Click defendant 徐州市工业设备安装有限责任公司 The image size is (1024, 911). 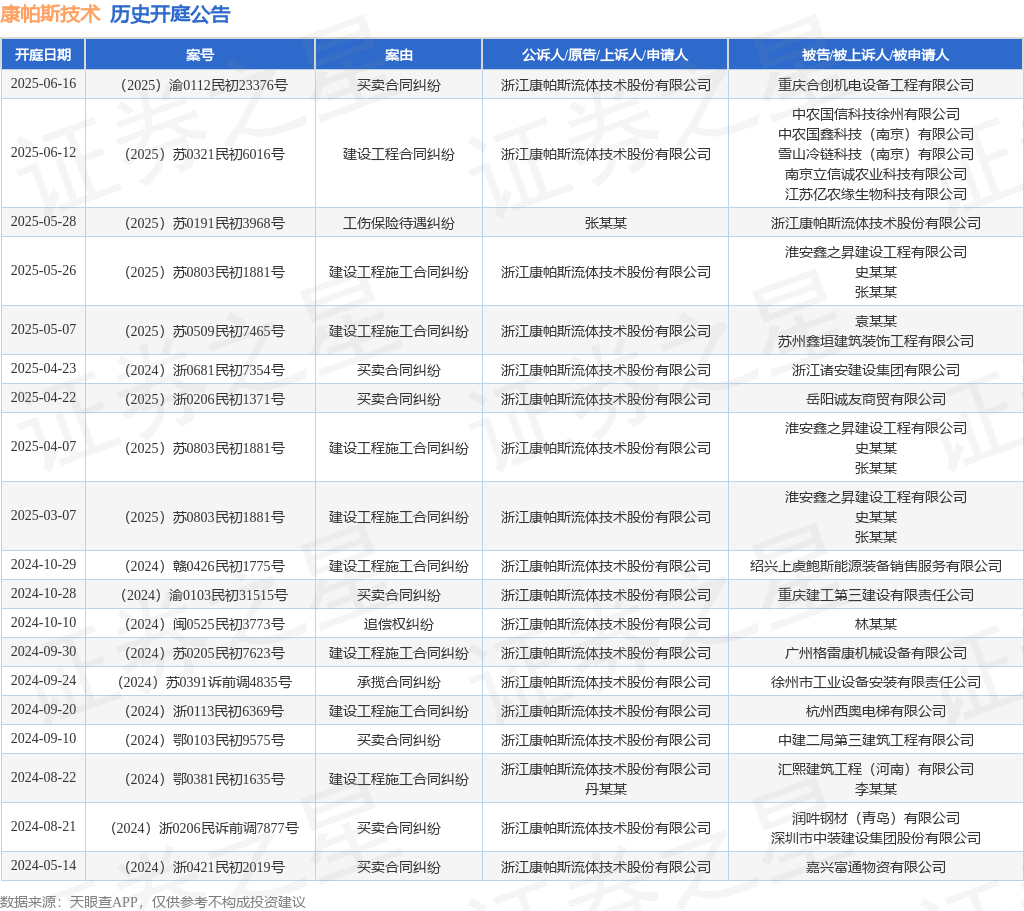click(x=876, y=682)
